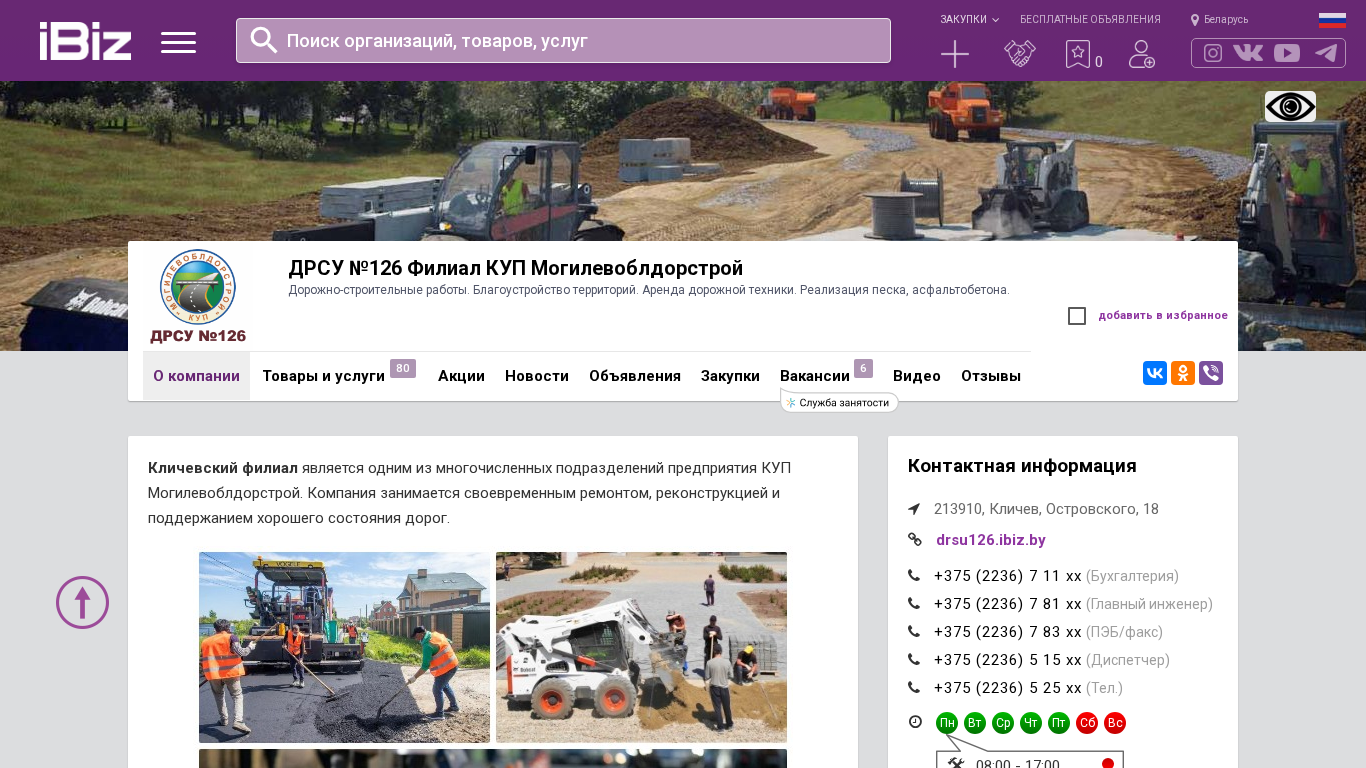Click the '08:00 - 17:00' working hours
The width and height of the screenshot is (1366, 768).
click(x=1017, y=763)
